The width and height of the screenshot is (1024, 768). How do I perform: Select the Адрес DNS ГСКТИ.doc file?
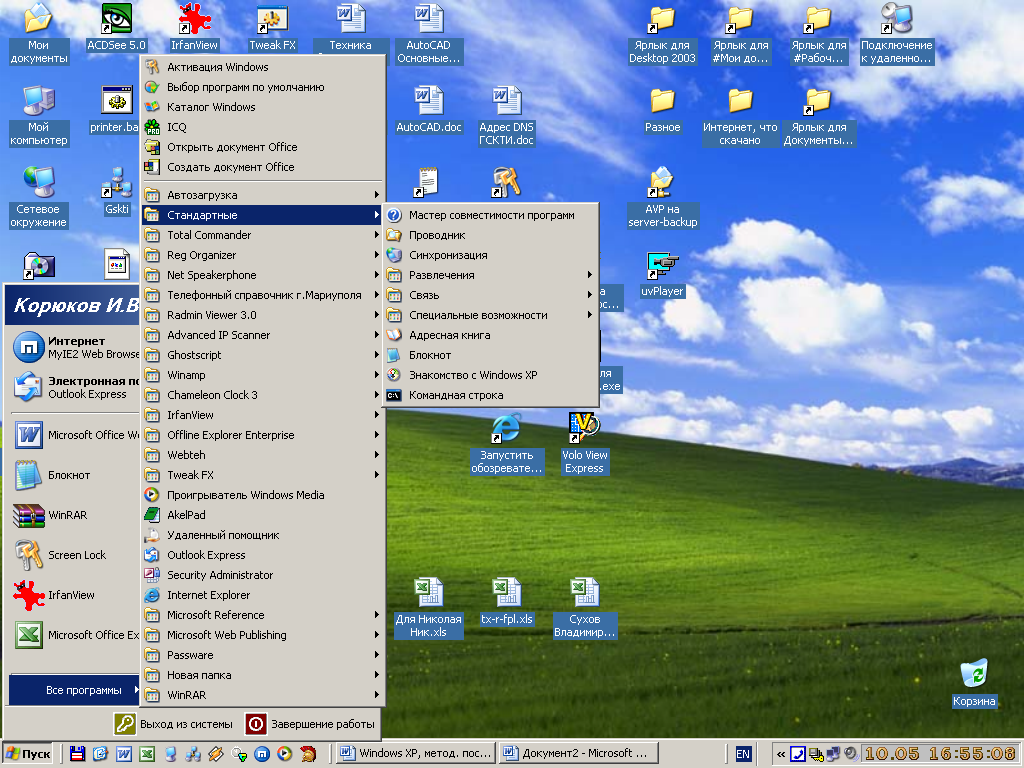coord(507,116)
